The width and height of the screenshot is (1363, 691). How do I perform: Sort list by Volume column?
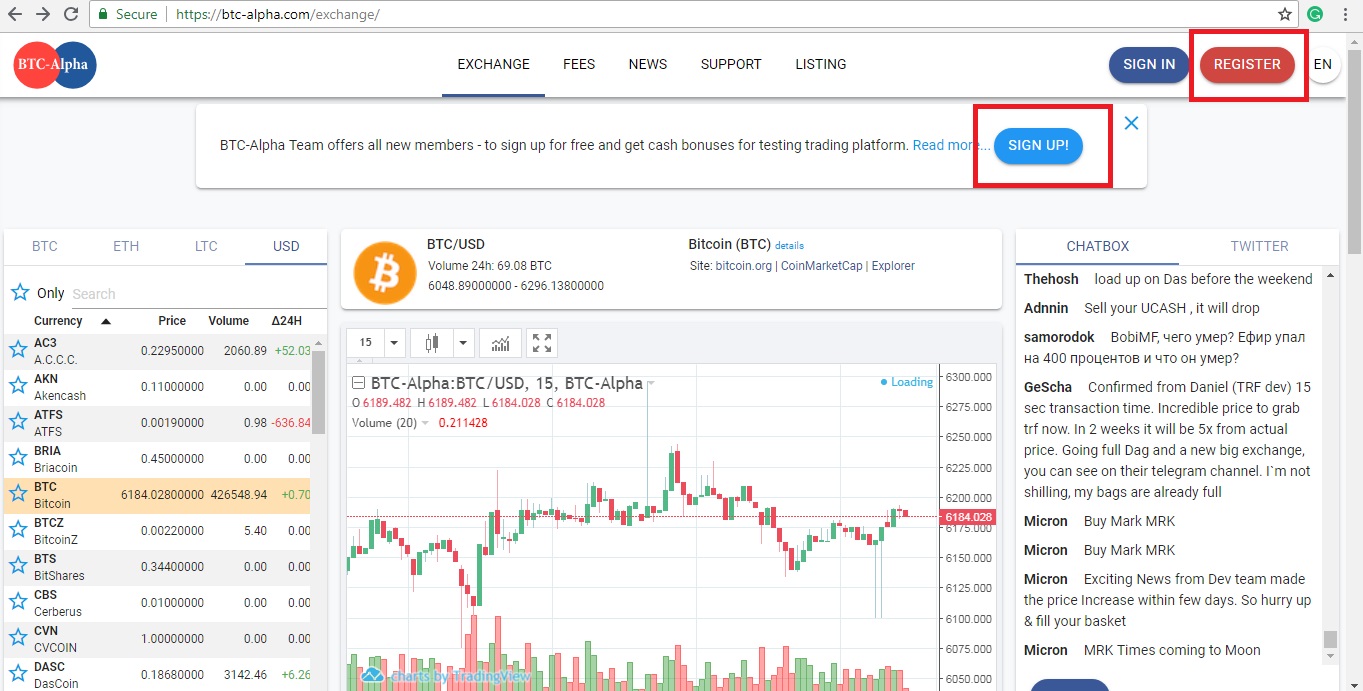pyautogui.click(x=228, y=321)
